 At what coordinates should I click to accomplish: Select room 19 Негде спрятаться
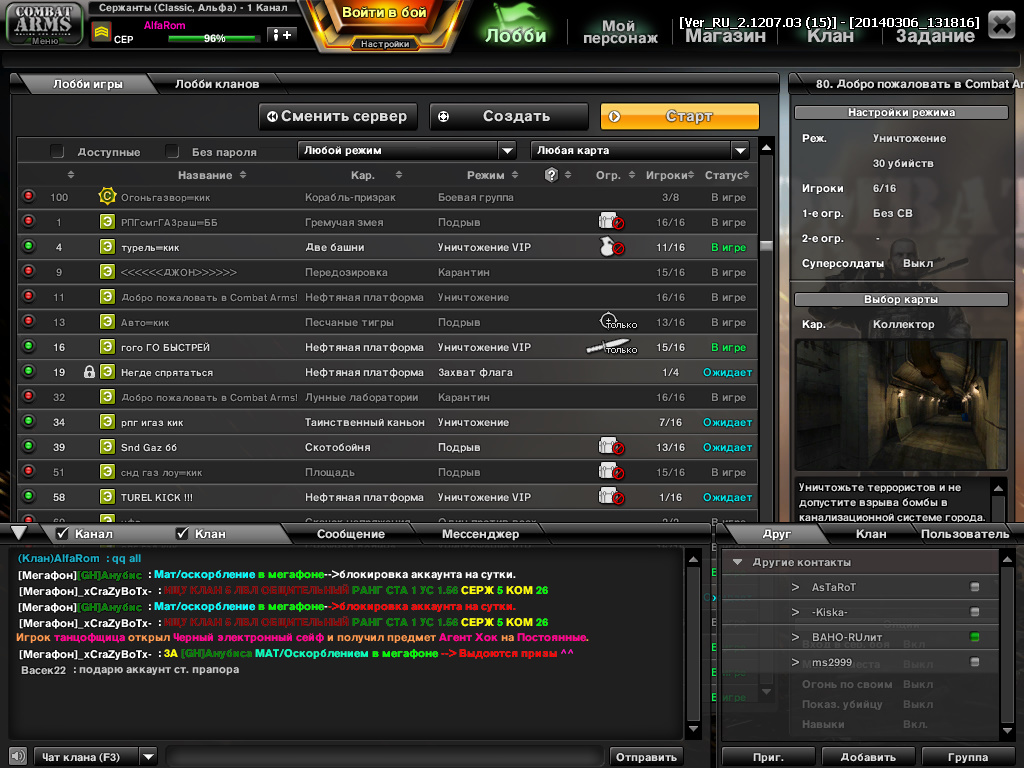point(387,372)
